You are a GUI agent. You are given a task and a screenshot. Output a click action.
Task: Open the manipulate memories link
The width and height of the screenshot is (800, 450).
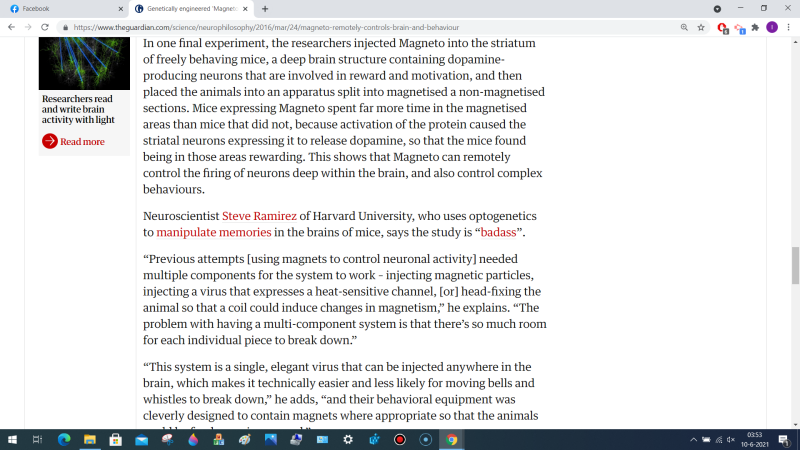214,233
